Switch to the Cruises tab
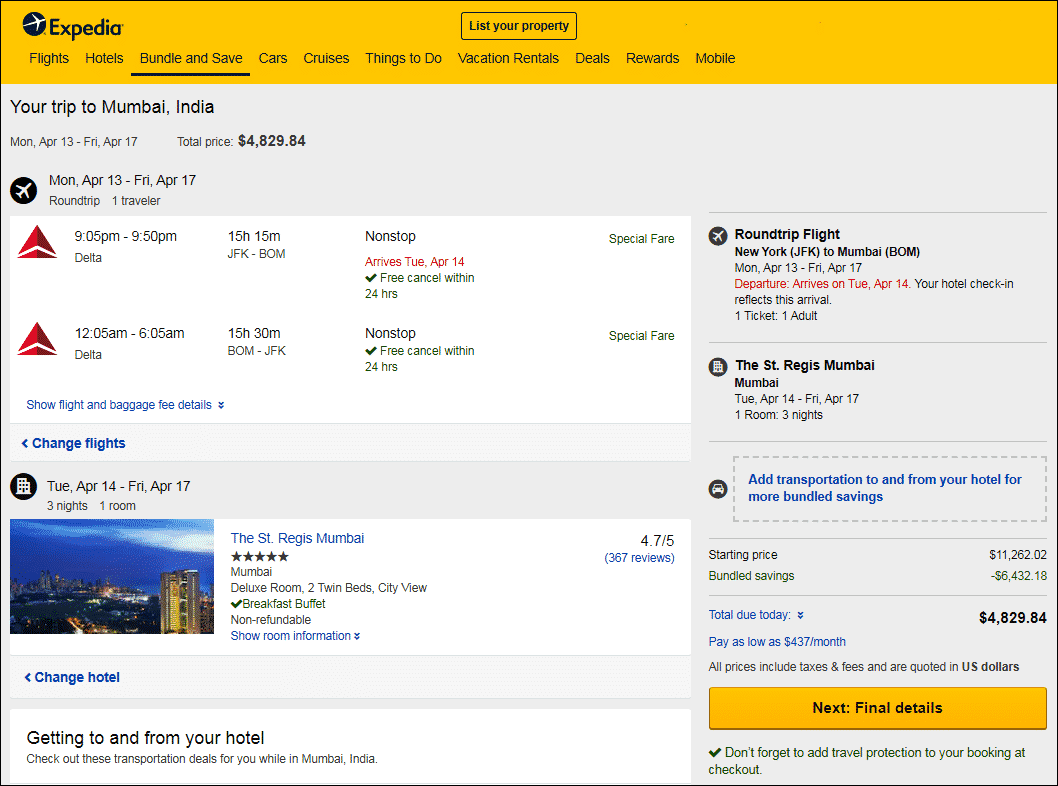The width and height of the screenshot is (1058, 786). (326, 58)
